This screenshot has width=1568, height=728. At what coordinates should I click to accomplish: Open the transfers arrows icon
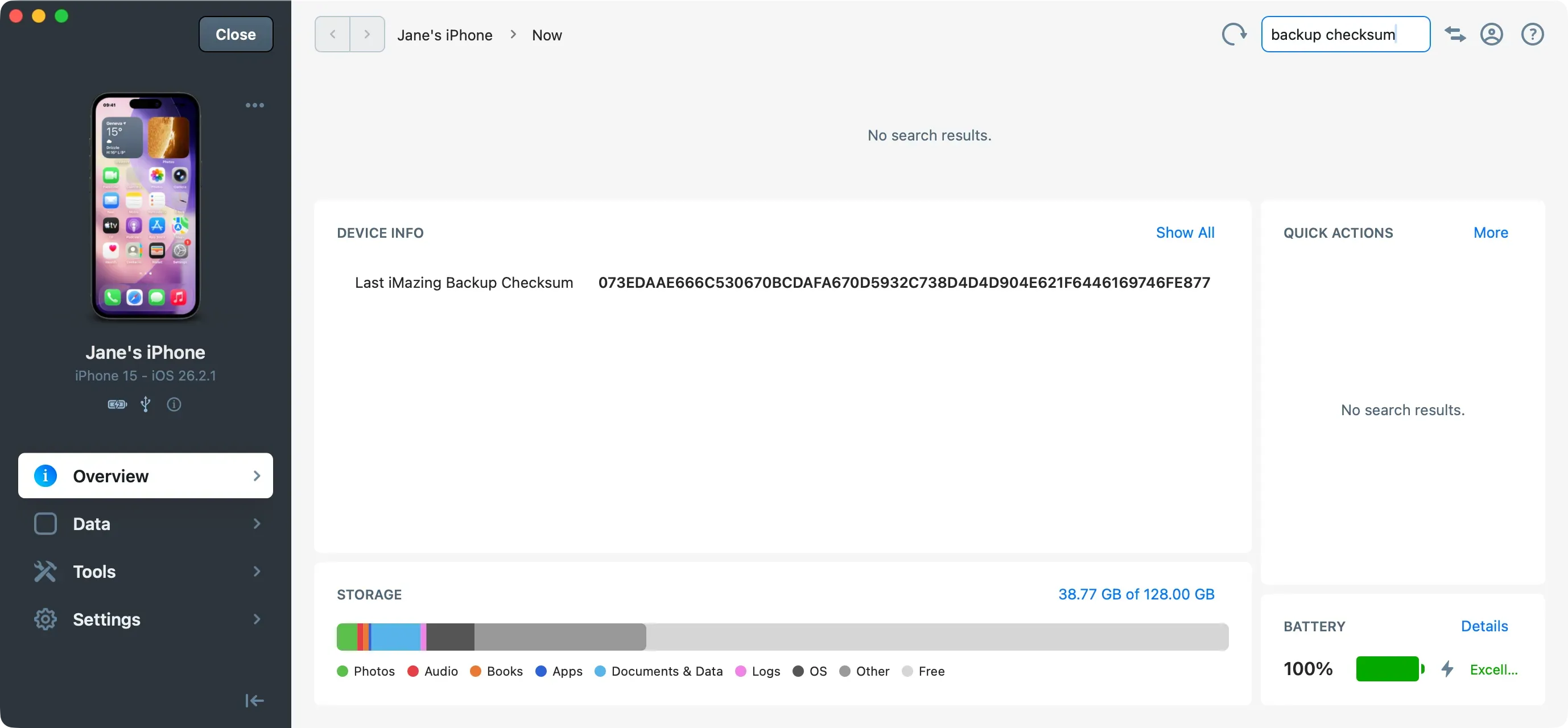click(x=1455, y=35)
